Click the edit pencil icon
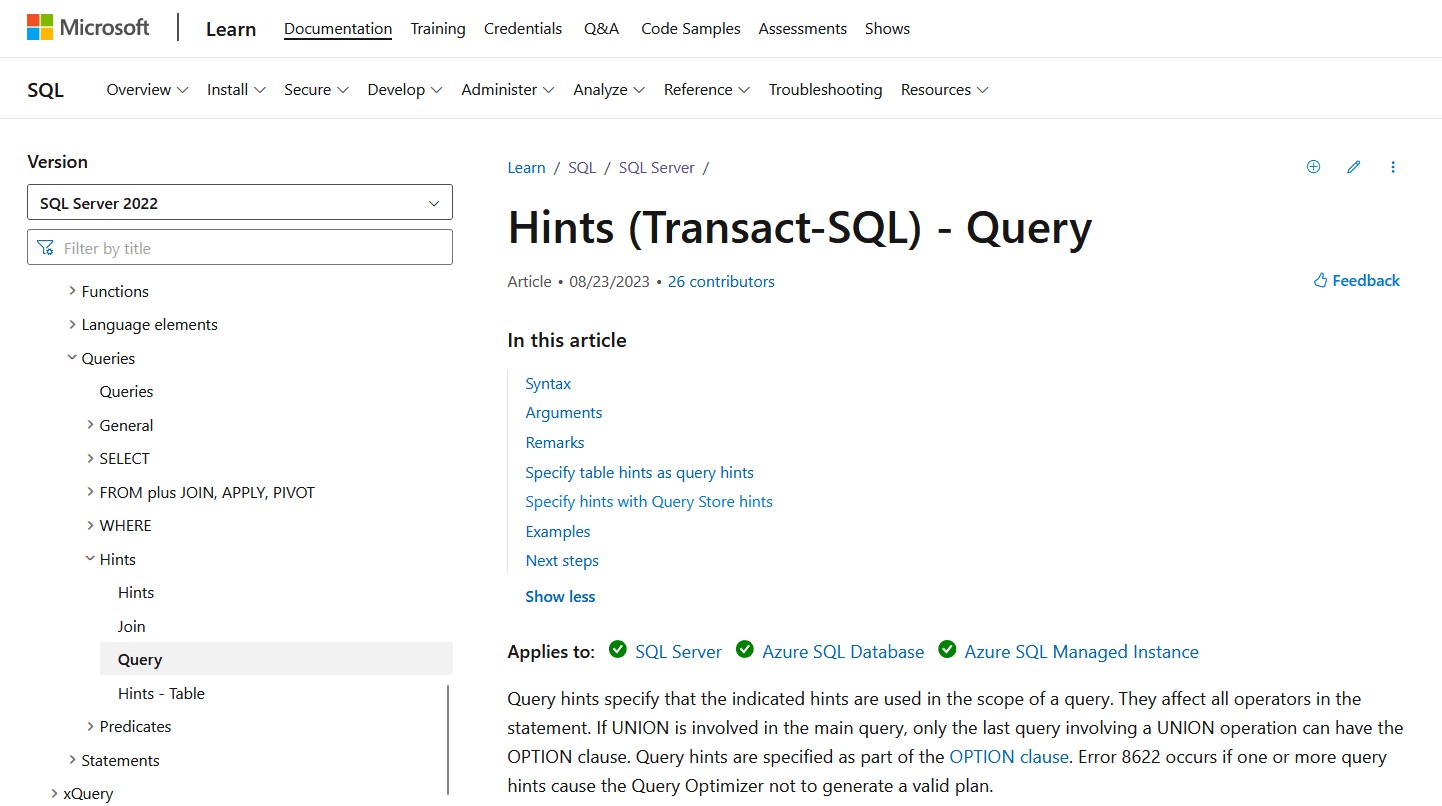Image resolution: width=1442 pixels, height=806 pixels. tap(1353, 167)
